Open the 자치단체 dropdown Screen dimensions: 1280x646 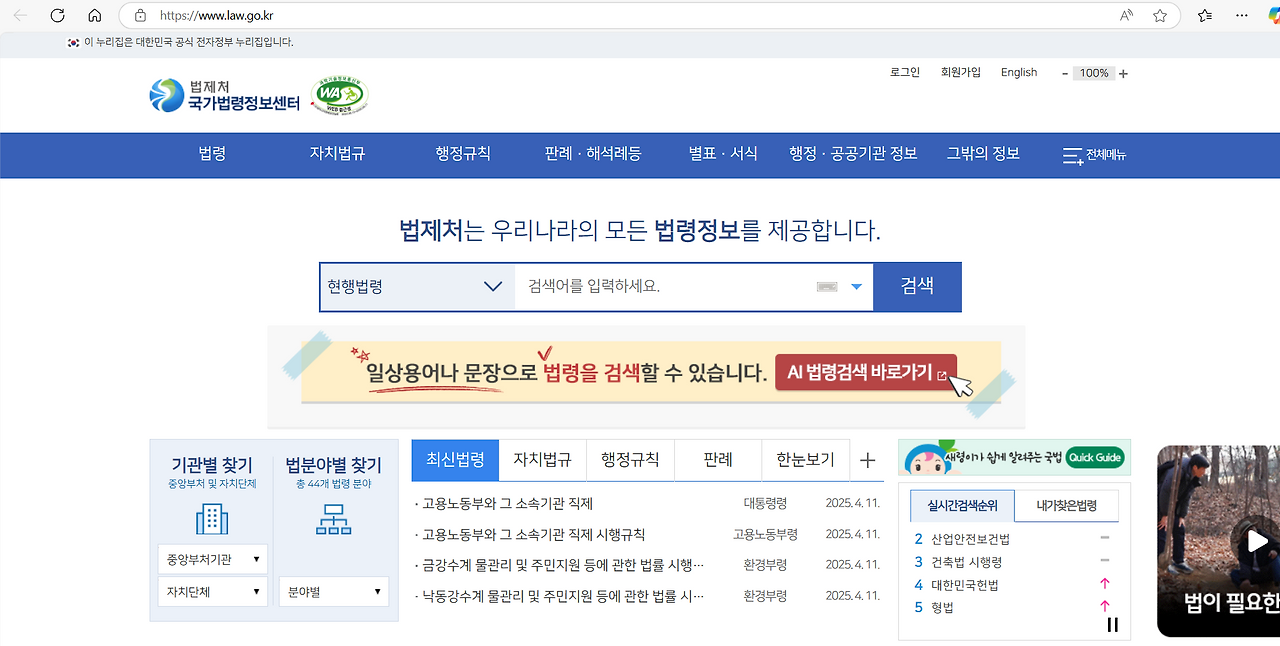pos(212,592)
